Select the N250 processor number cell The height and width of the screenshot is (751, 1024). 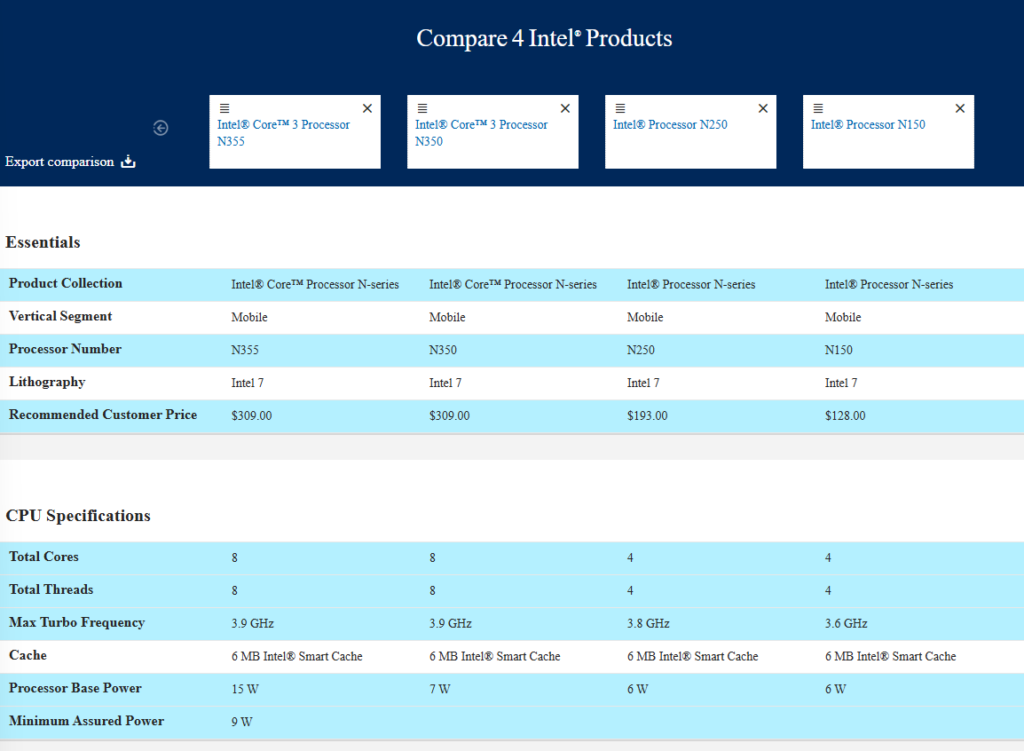641,350
